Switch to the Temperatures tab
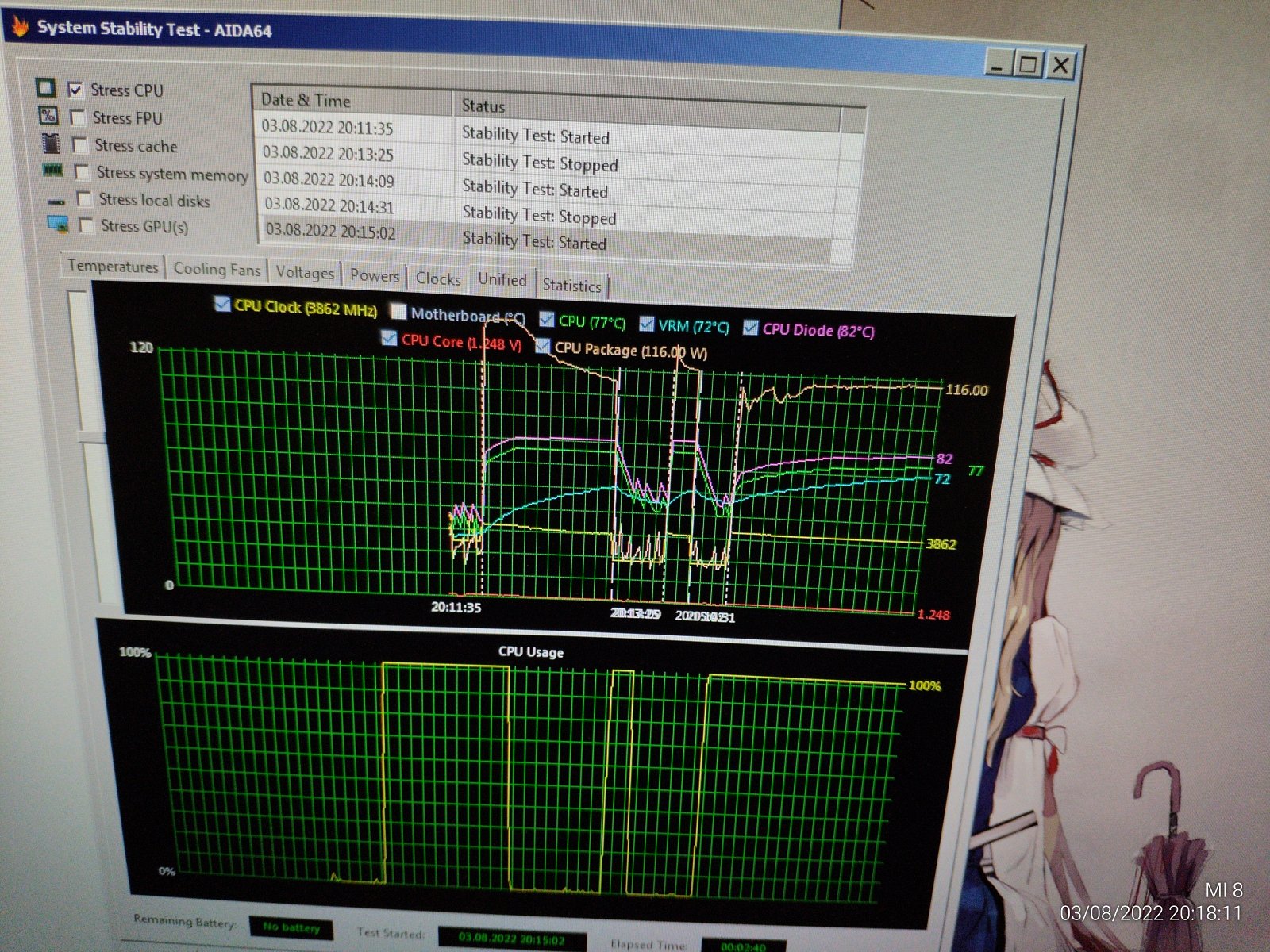Image resolution: width=1270 pixels, height=952 pixels. click(x=113, y=266)
